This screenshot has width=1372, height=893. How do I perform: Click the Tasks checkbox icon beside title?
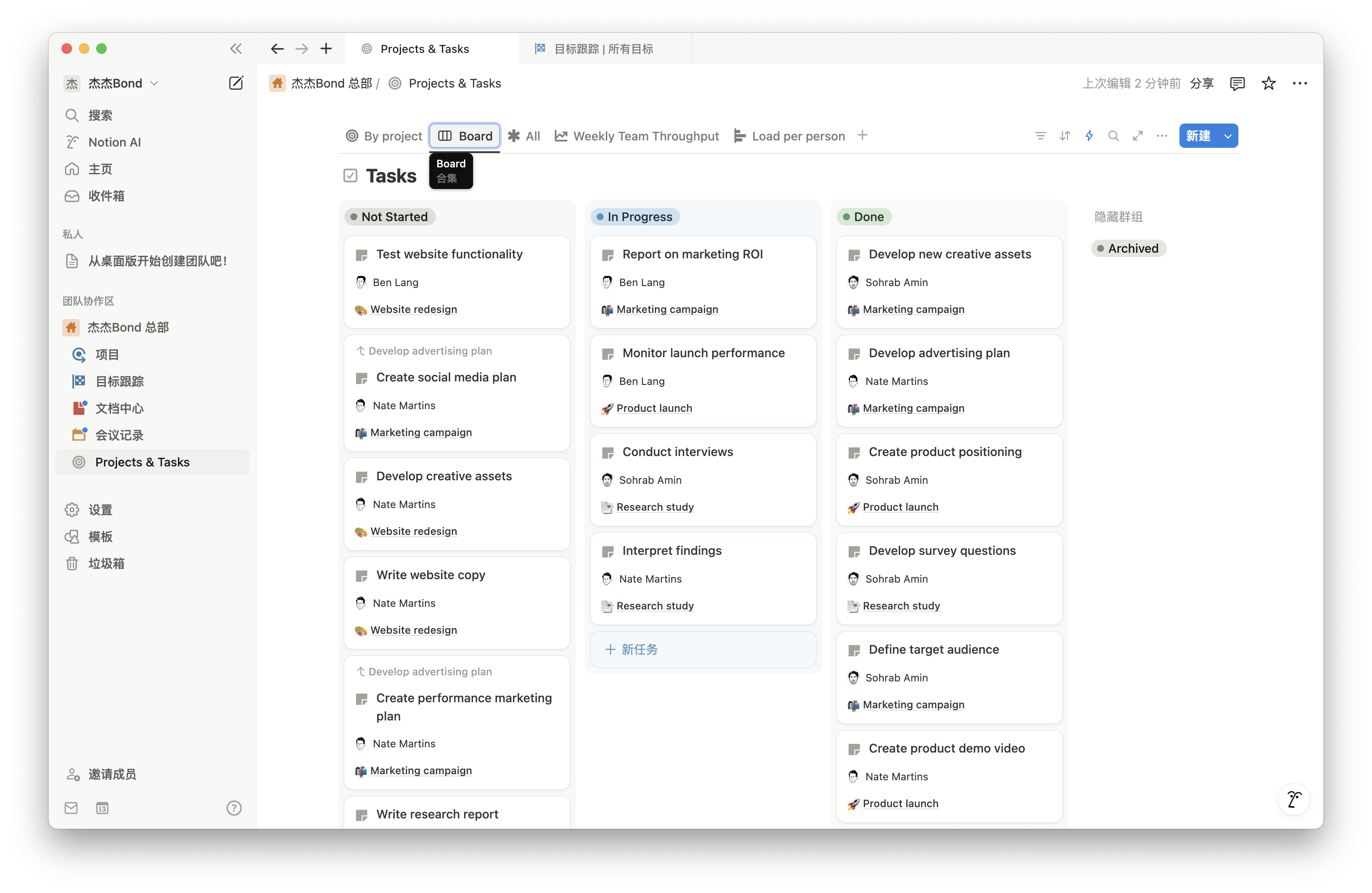point(350,176)
